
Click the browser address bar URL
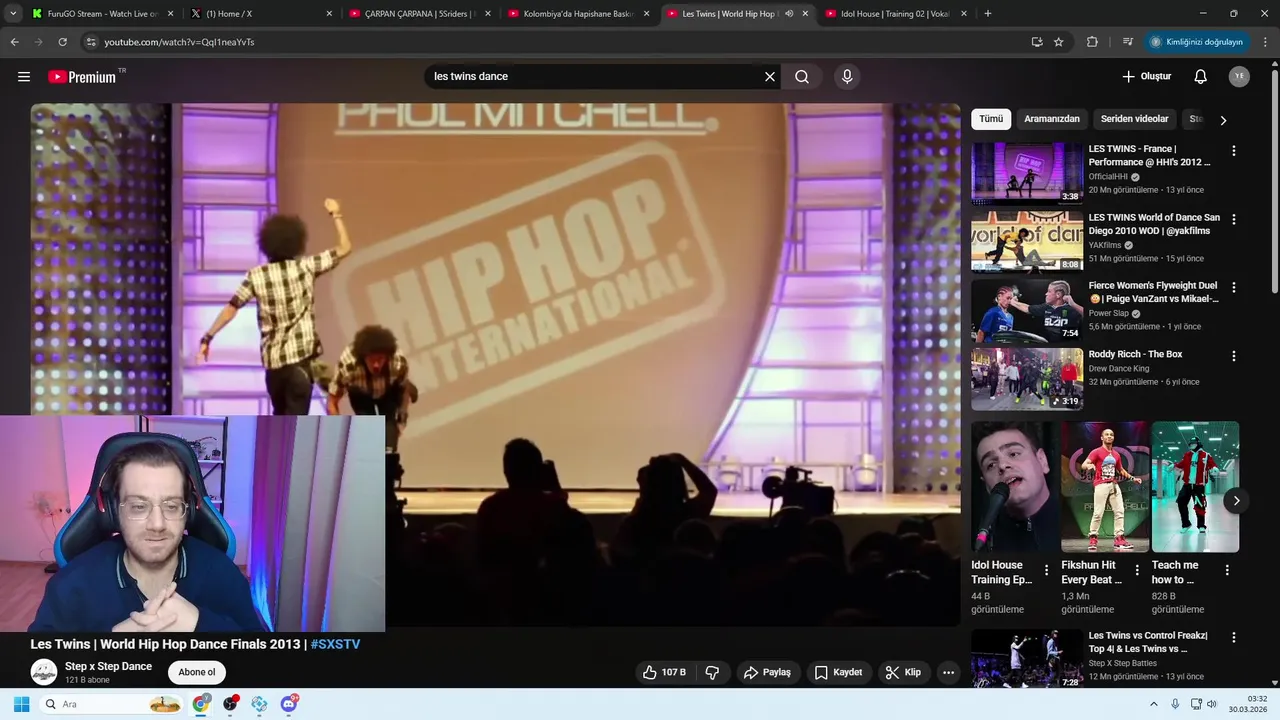(180, 42)
